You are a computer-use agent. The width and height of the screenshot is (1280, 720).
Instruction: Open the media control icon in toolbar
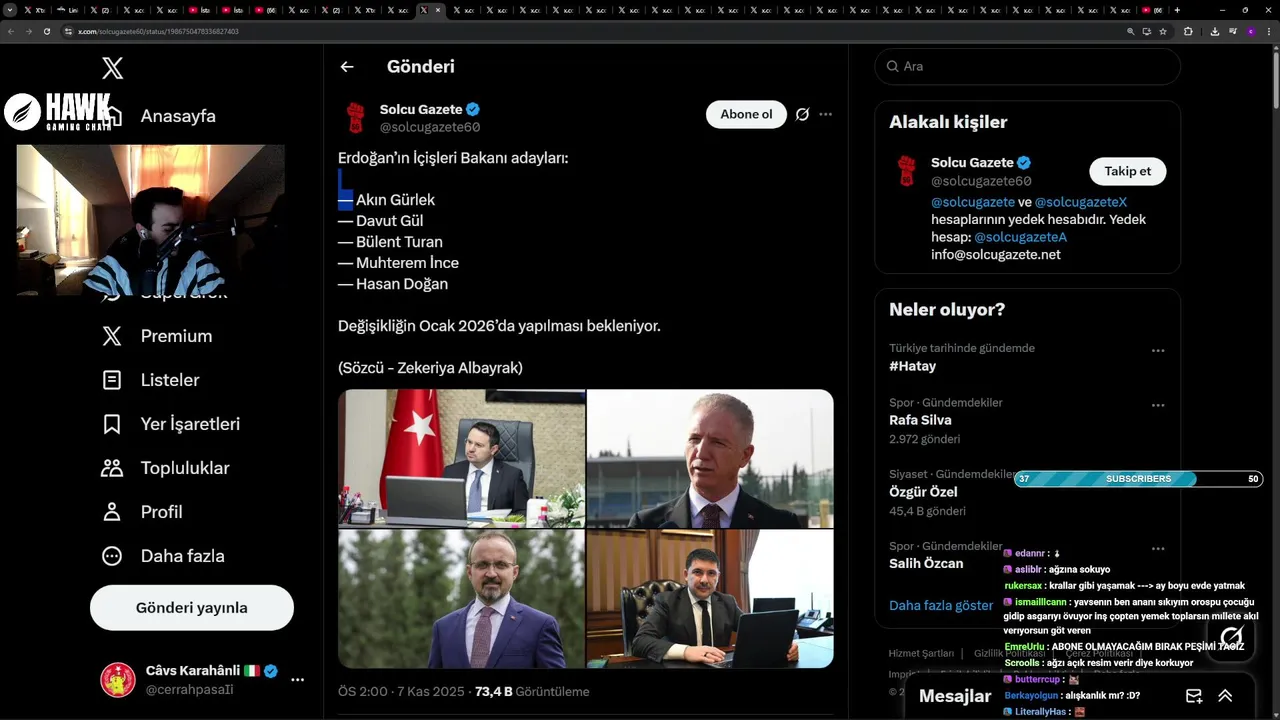[x=1231, y=31]
